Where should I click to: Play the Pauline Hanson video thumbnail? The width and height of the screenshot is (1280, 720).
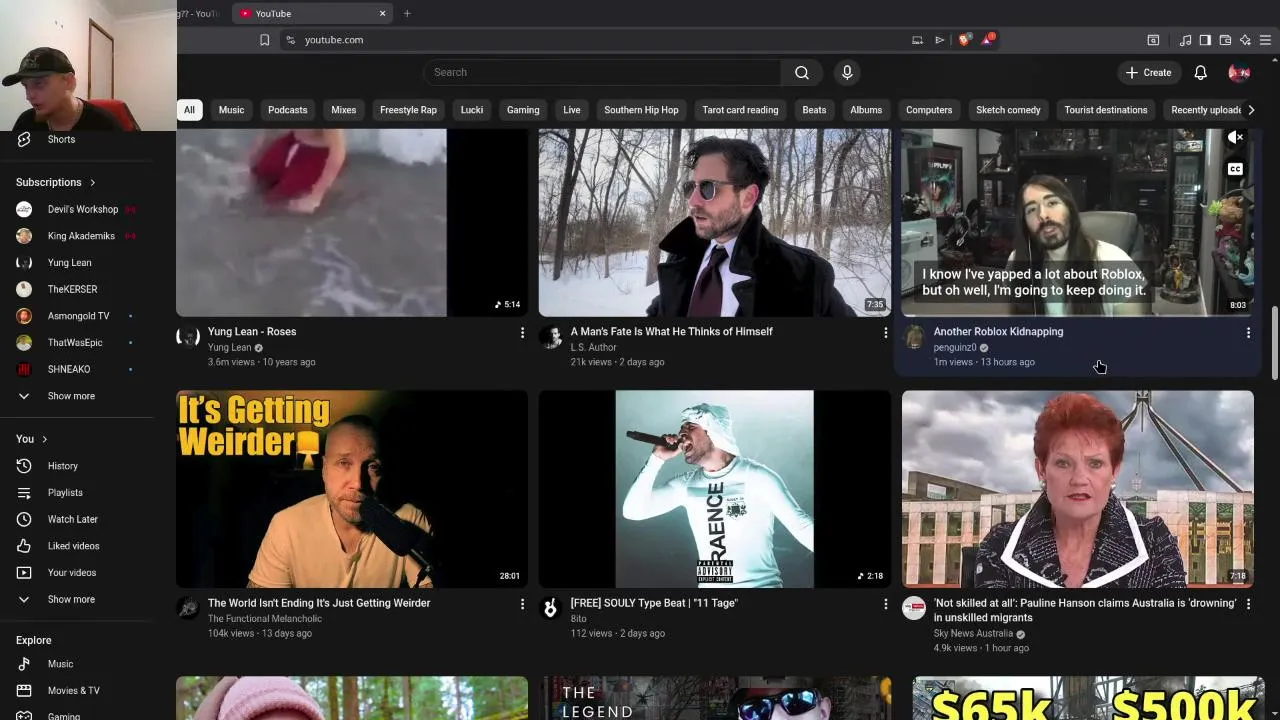pos(1077,489)
